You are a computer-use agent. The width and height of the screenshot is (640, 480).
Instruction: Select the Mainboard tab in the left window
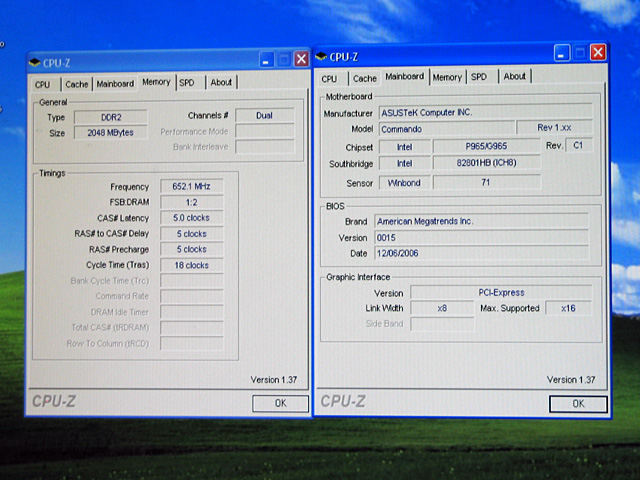[x=114, y=84]
